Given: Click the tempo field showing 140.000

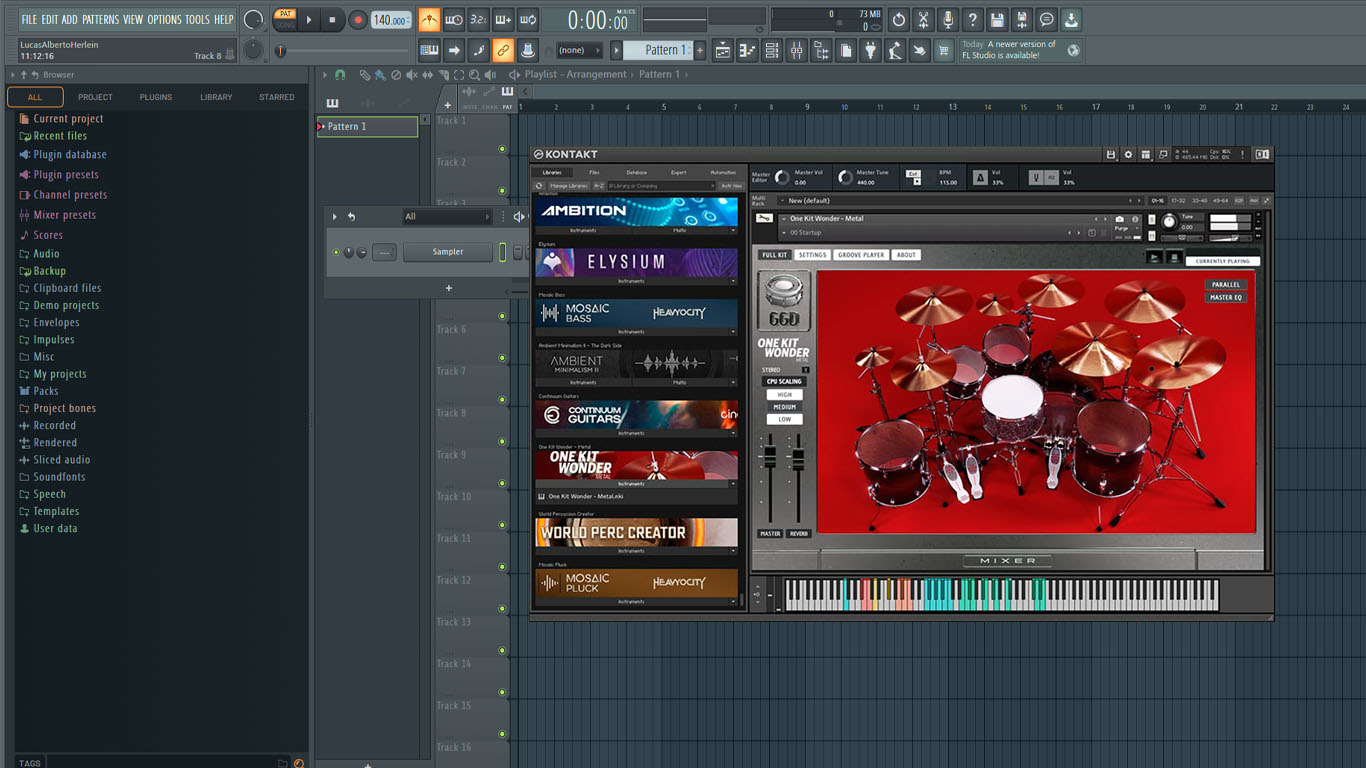Looking at the screenshot, I should click(390, 20).
